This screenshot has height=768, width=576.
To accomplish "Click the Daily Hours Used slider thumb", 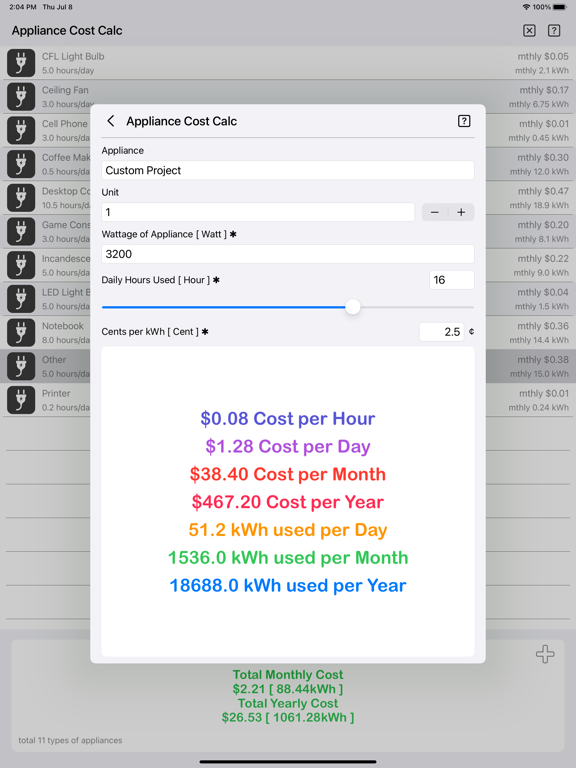I will click(353, 307).
